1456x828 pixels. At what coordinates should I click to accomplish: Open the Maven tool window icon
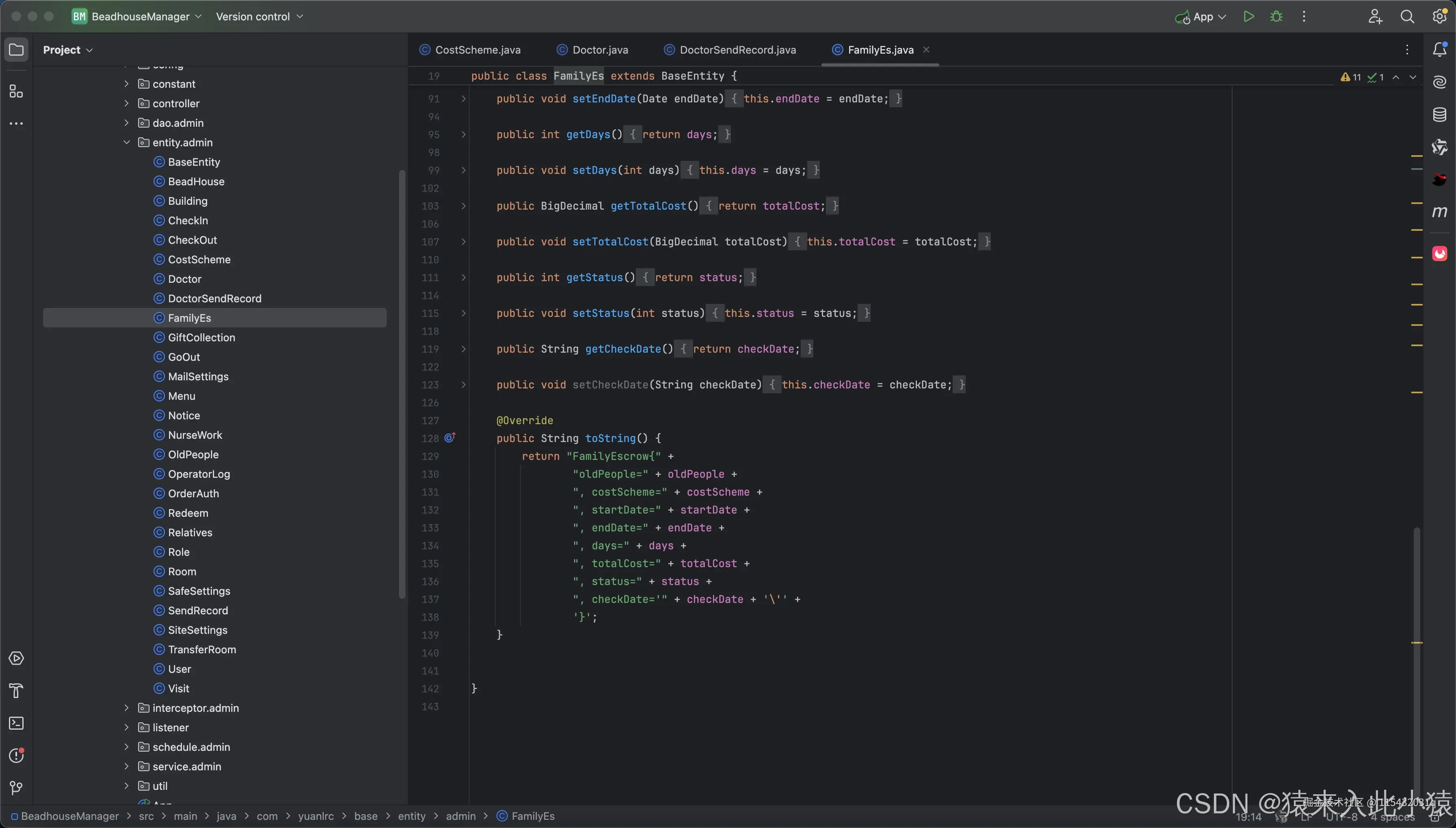tap(1439, 212)
